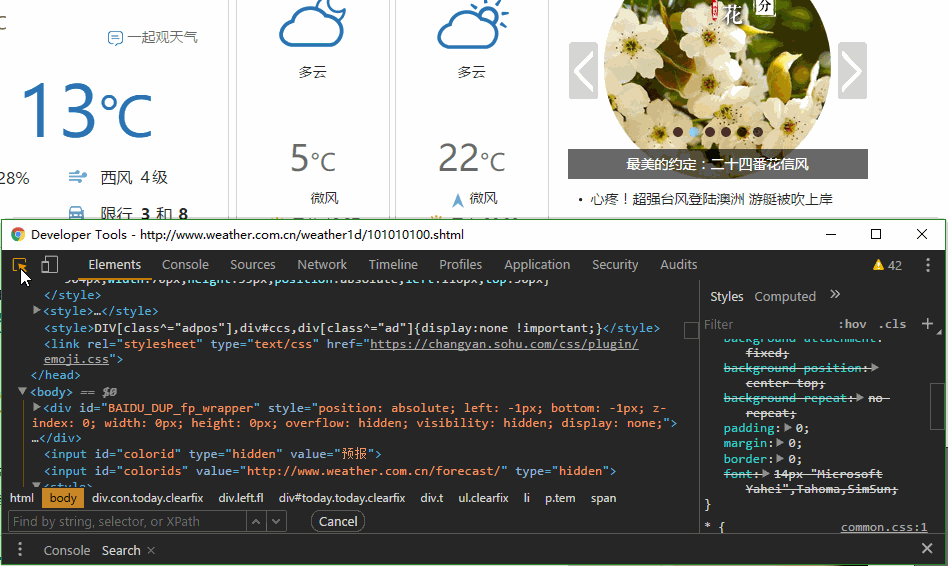Toggle the :hov element state button

(x=852, y=324)
